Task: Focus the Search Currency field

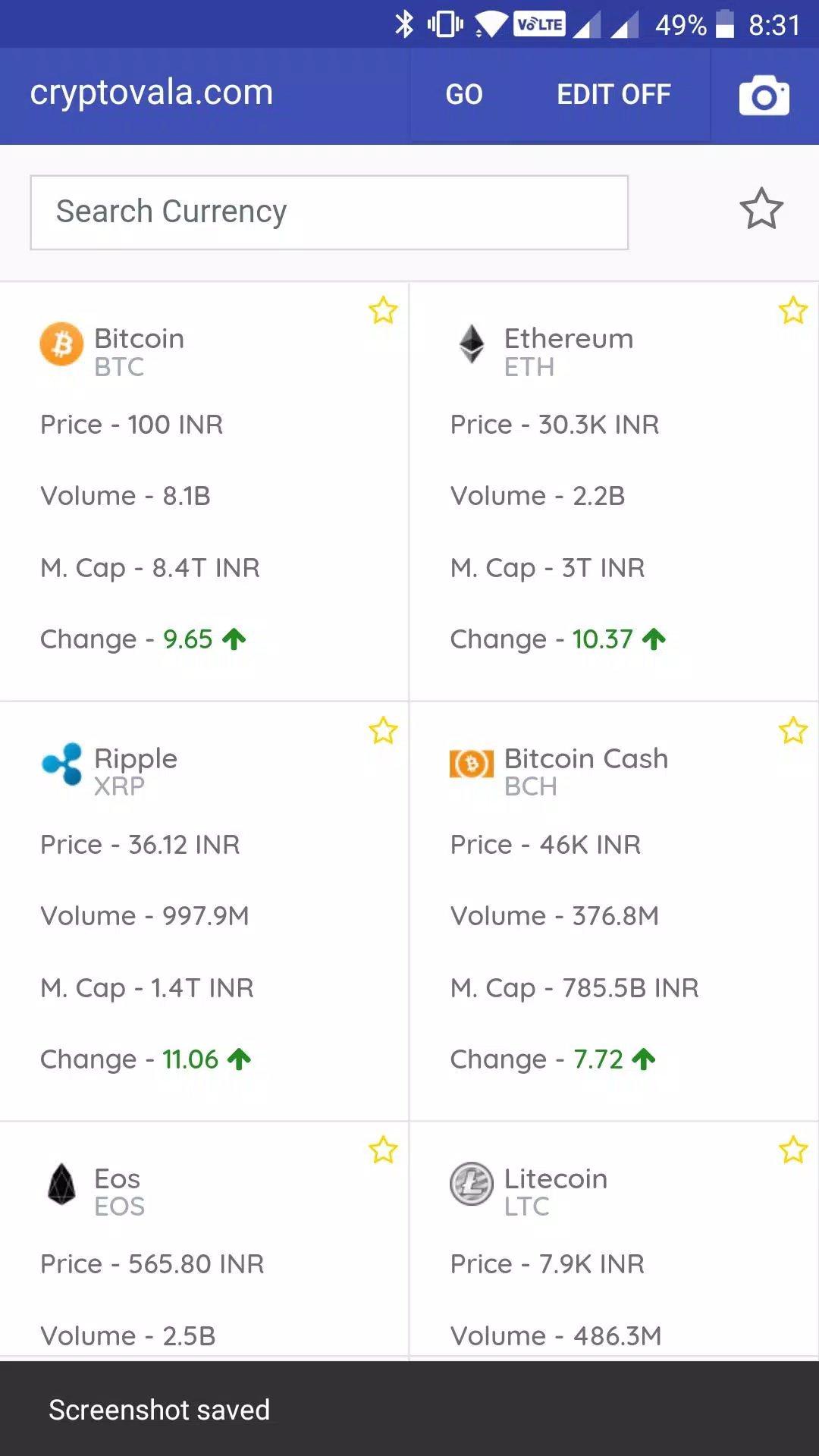Action: [329, 212]
